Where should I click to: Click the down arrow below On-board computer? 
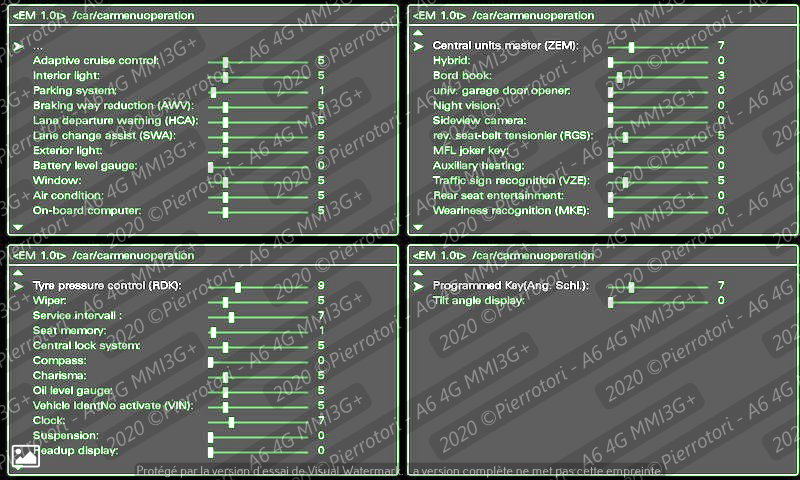tap(18, 227)
